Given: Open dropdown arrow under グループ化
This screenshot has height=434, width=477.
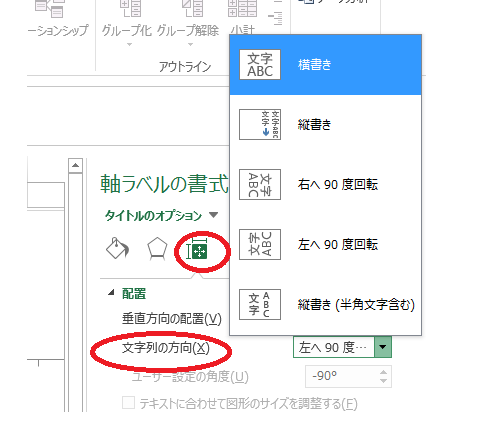Looking at the screenshot, I should [130, 44].
